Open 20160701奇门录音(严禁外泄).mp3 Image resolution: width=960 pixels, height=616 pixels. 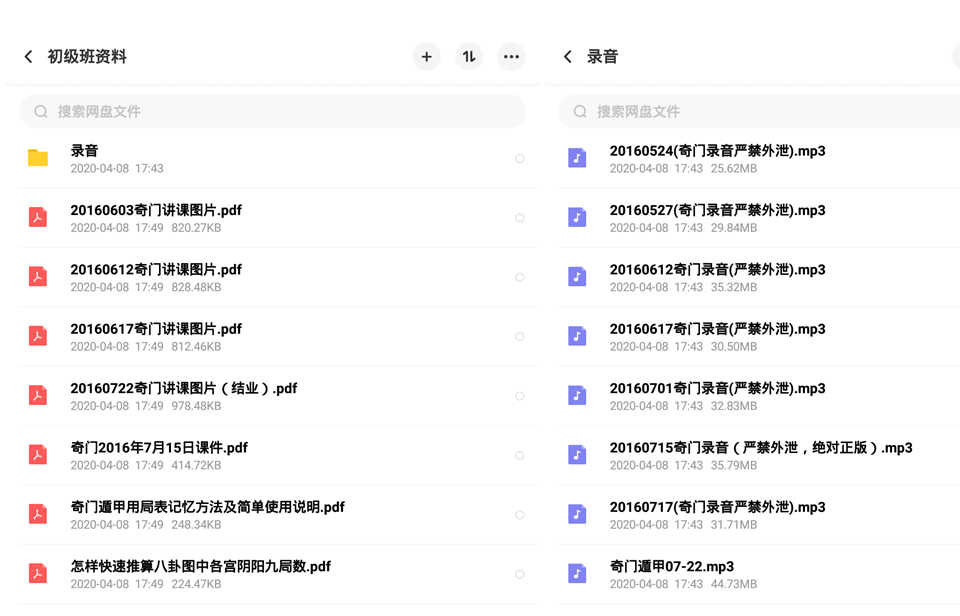(718, 388)
